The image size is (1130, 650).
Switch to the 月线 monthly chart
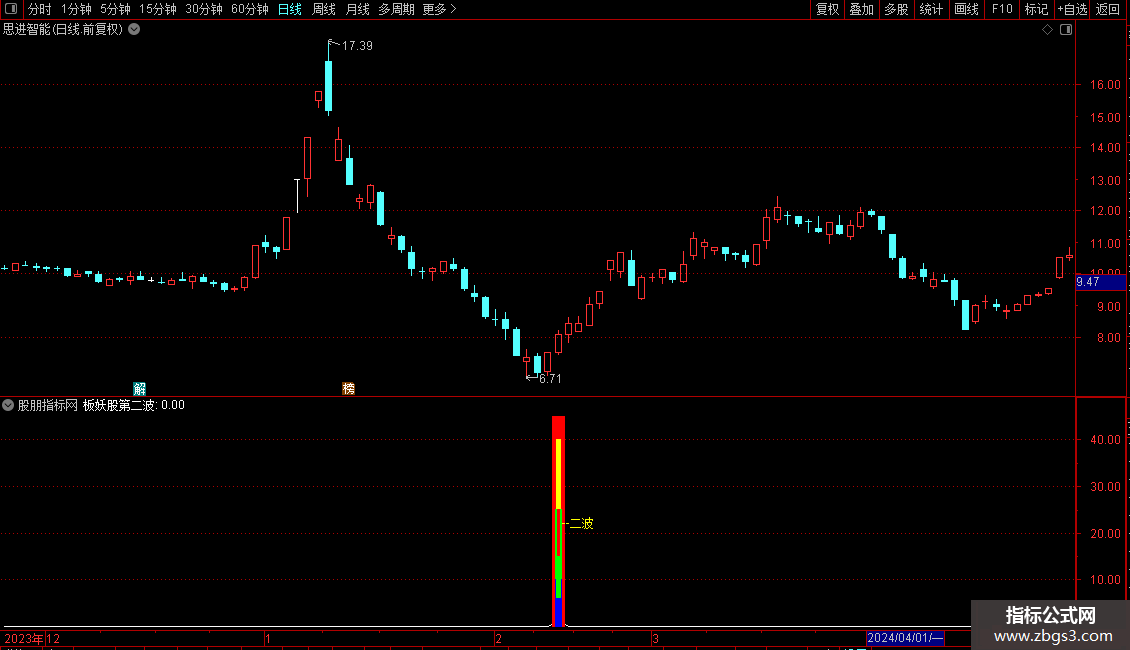coord(357,9)
